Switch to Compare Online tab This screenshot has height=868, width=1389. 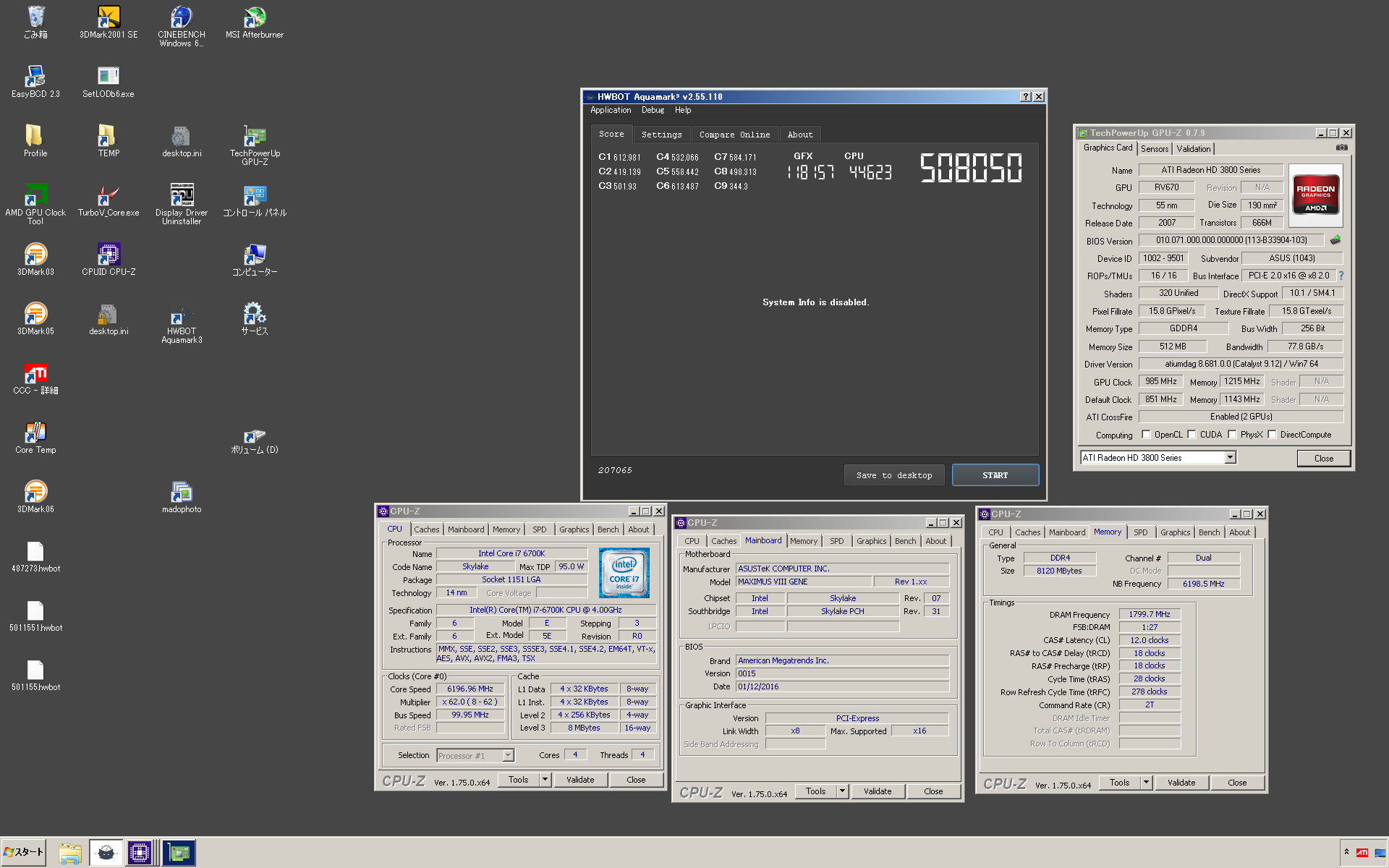[734, 135]
